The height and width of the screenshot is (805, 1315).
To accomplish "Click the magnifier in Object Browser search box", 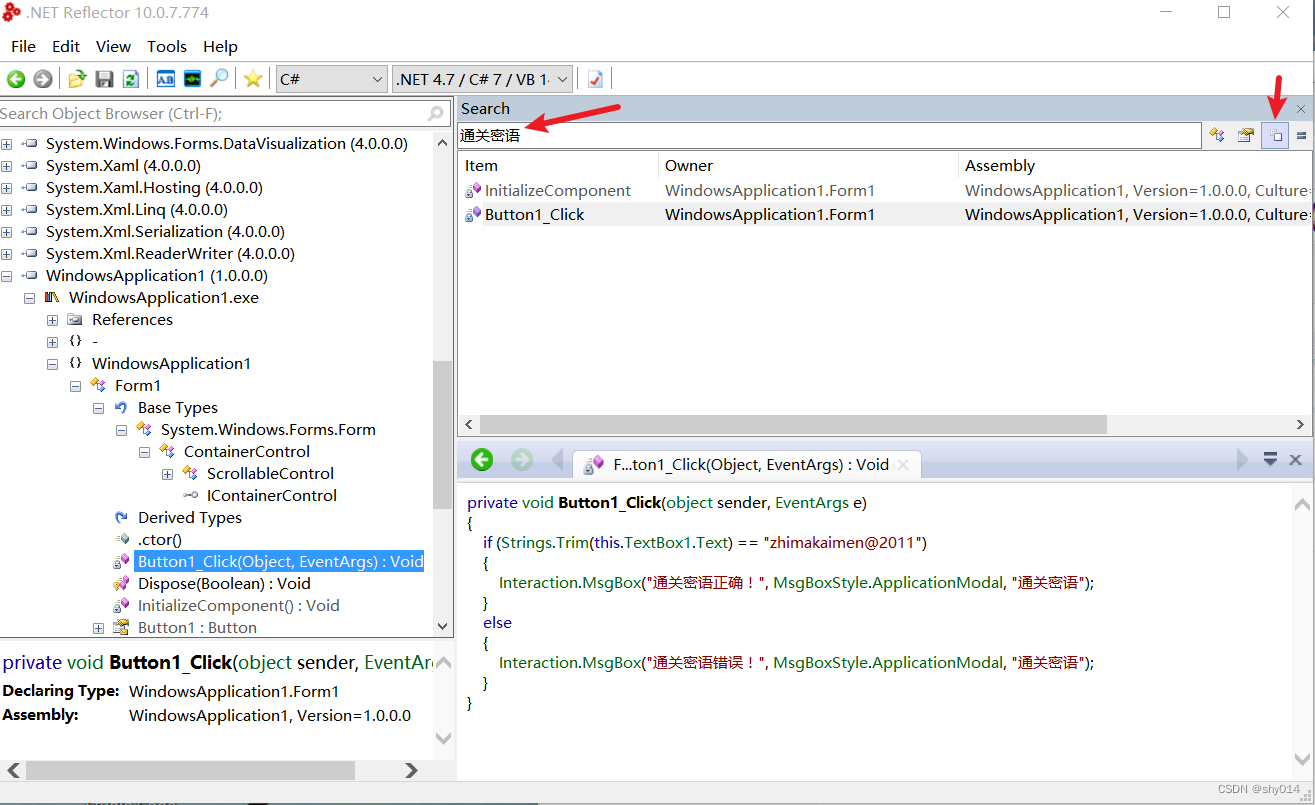I will coord(435,113).
